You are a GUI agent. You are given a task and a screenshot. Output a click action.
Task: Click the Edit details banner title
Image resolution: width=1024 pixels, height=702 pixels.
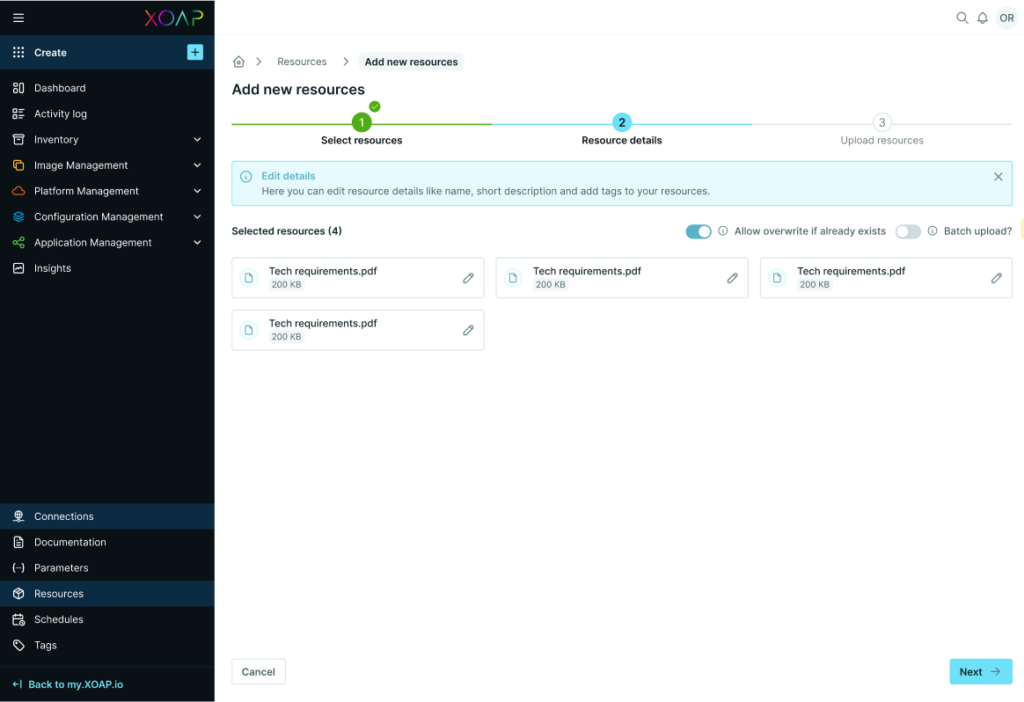coord(288,176)
